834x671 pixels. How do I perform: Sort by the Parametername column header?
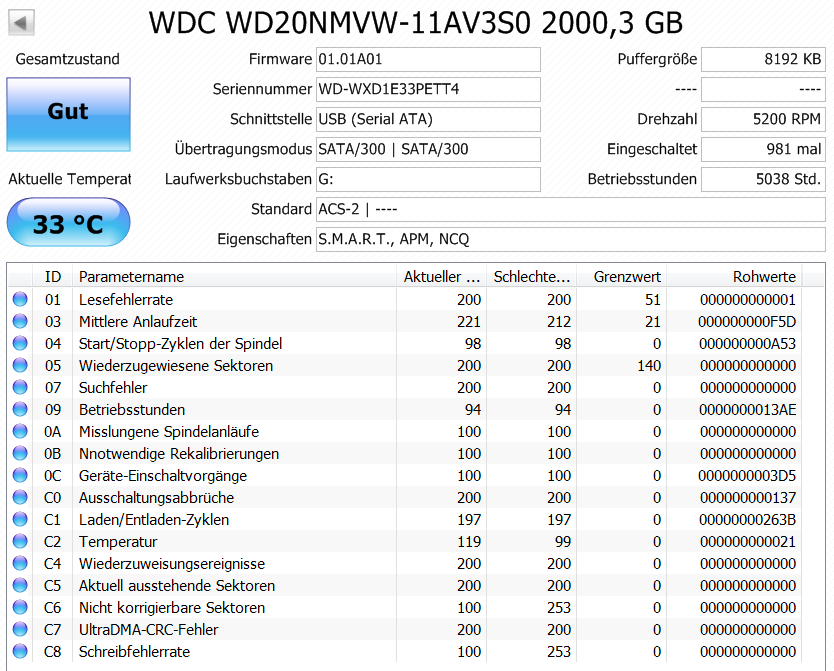235,276
